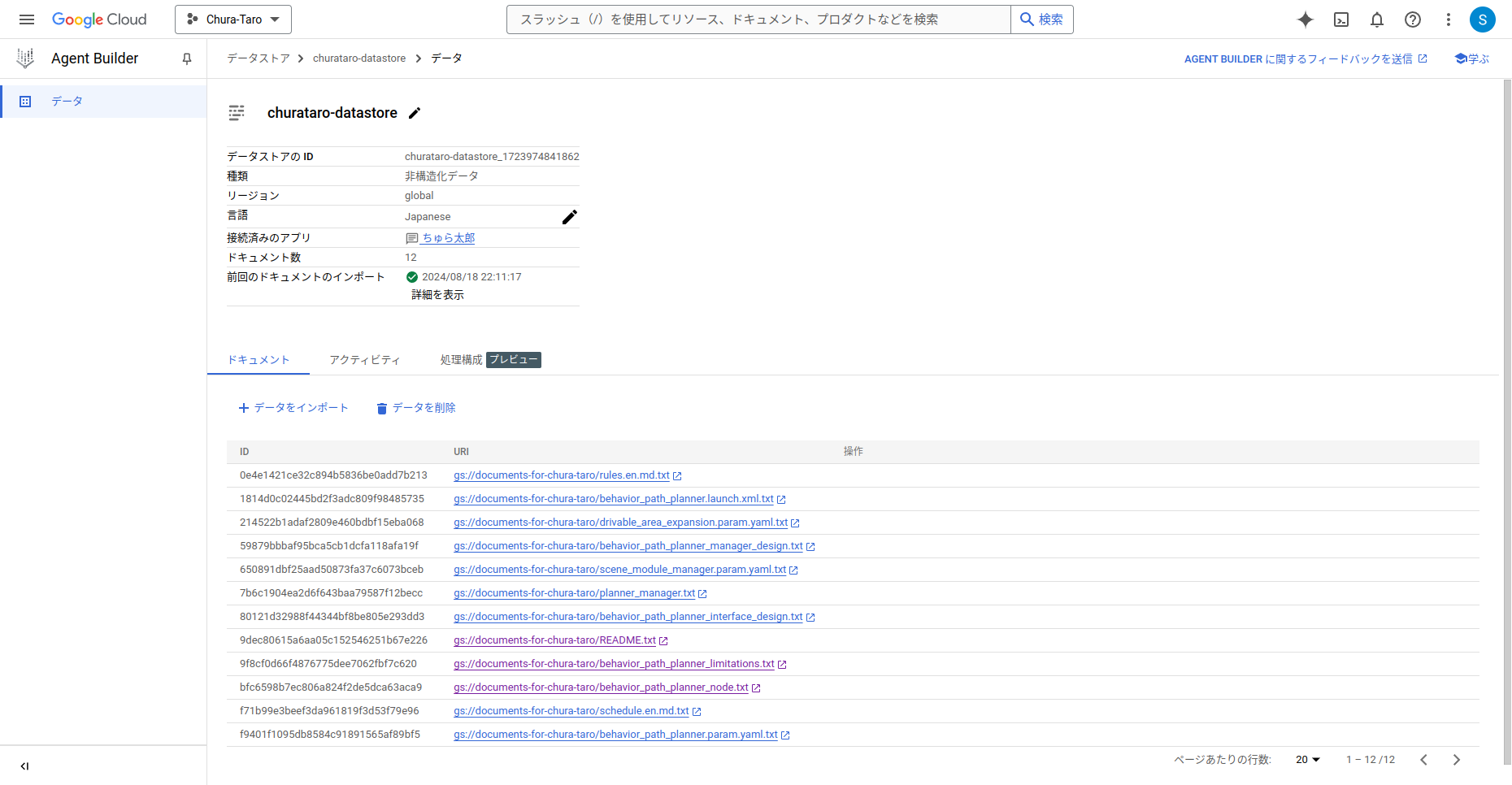The image size is (1512, 785).
Task: Pin the Agent Builder product
Action: tap(187, 59)
